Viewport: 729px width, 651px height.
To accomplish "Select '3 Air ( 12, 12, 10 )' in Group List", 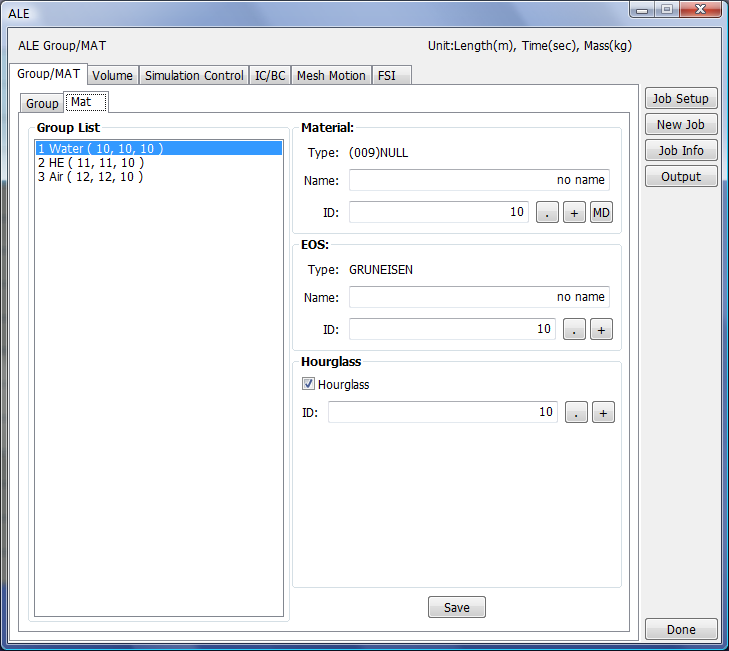I will 159,177.
